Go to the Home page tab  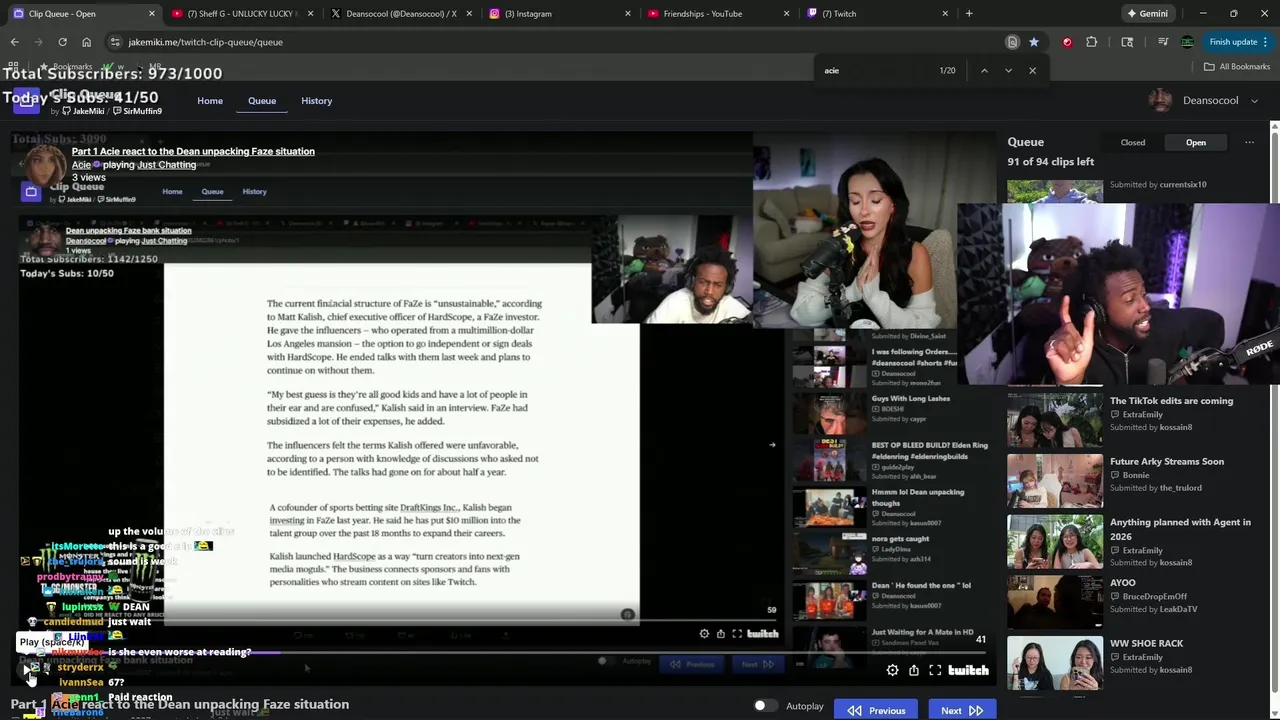click(x=210, y=101)
